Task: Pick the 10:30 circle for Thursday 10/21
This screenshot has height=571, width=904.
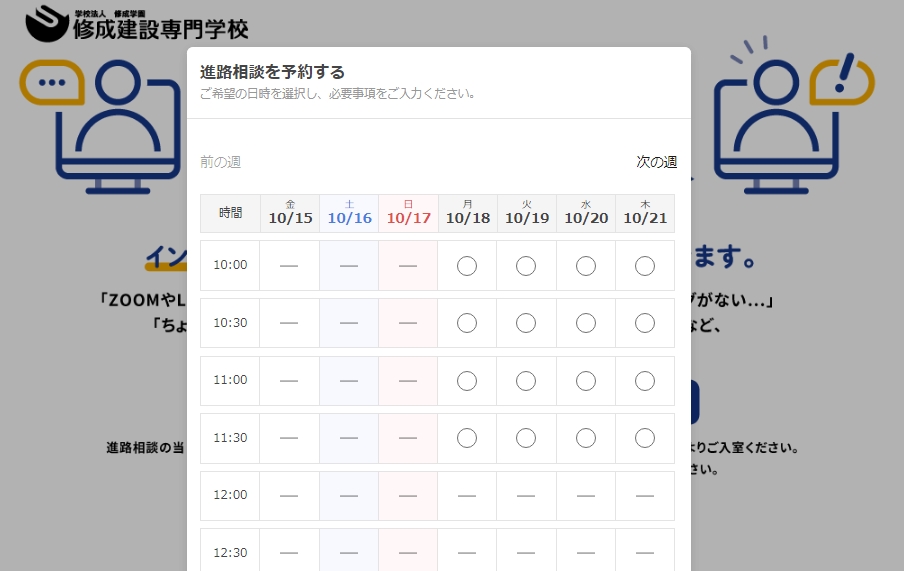Action: [645, 323]
